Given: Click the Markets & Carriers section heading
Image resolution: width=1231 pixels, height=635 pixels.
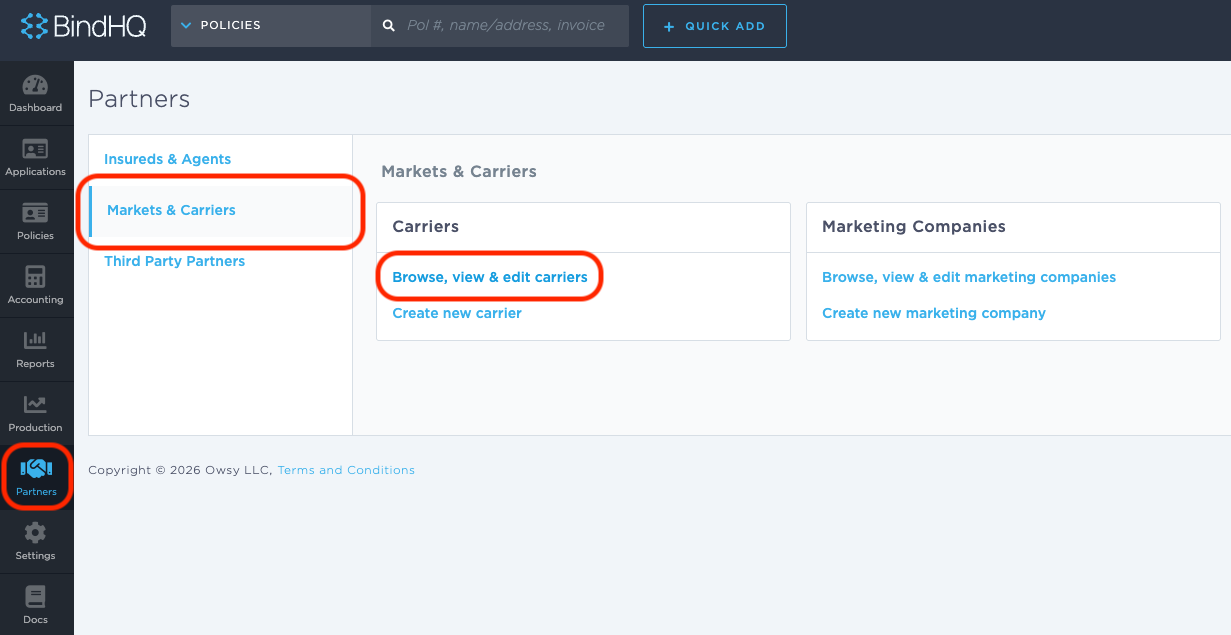Looking at the screenshot, I should click(x=459, y=172).
